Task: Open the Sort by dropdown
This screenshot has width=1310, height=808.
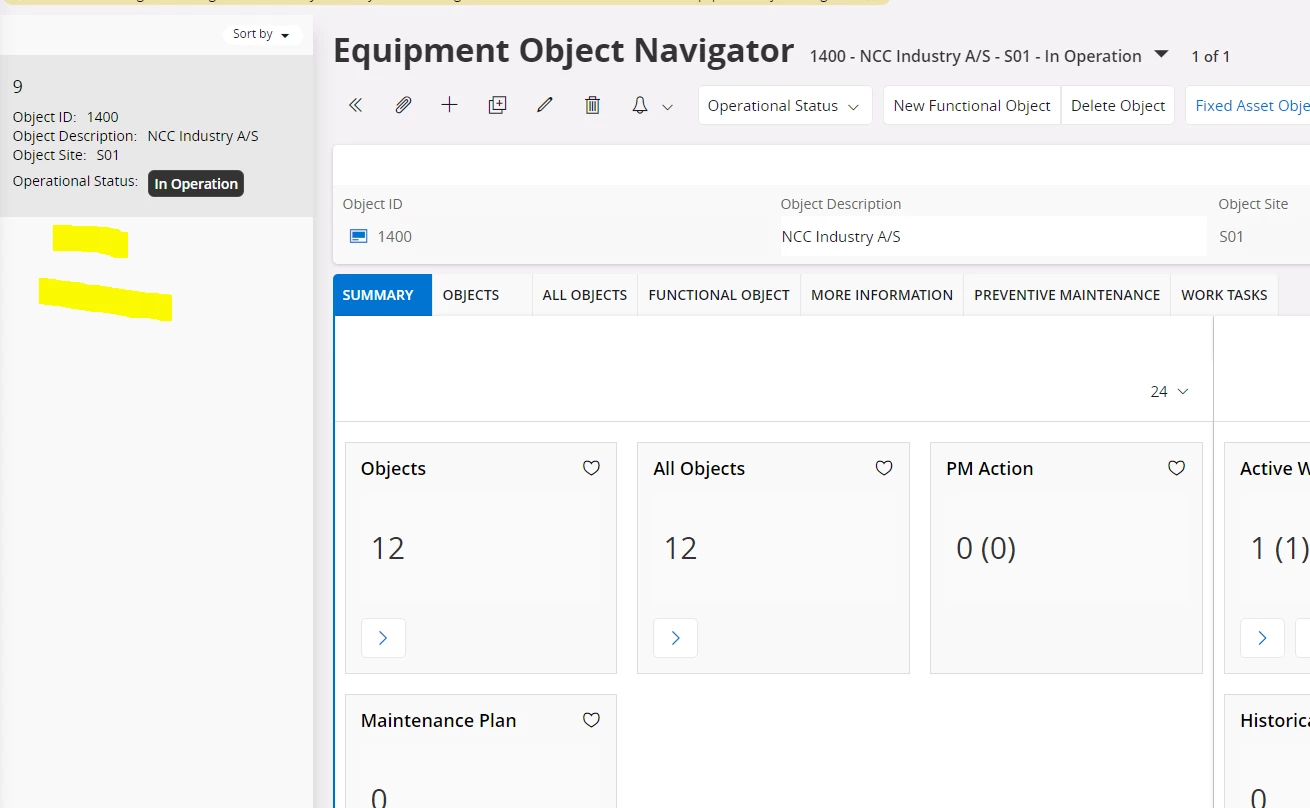Action: tap(261, 34)
